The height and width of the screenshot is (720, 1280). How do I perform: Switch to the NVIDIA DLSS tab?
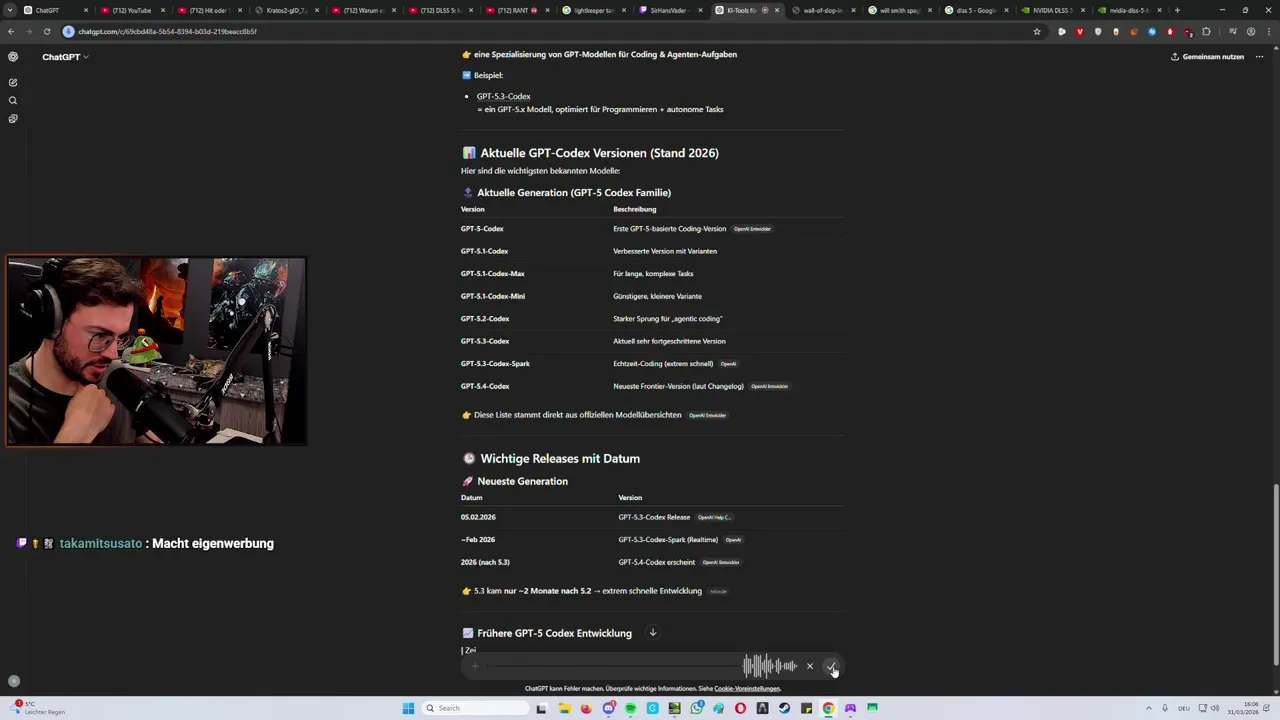[x=1052, y=10]
